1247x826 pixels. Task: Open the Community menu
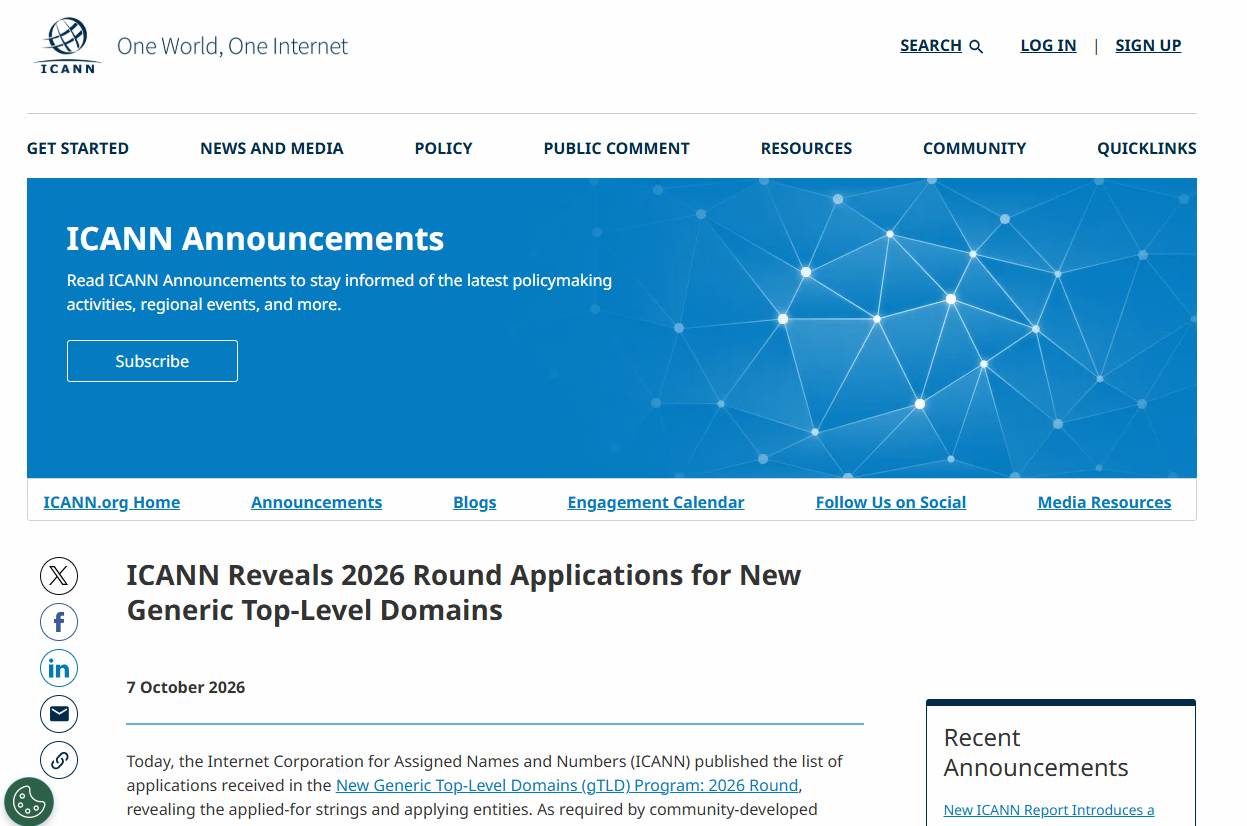pos(974,148)
